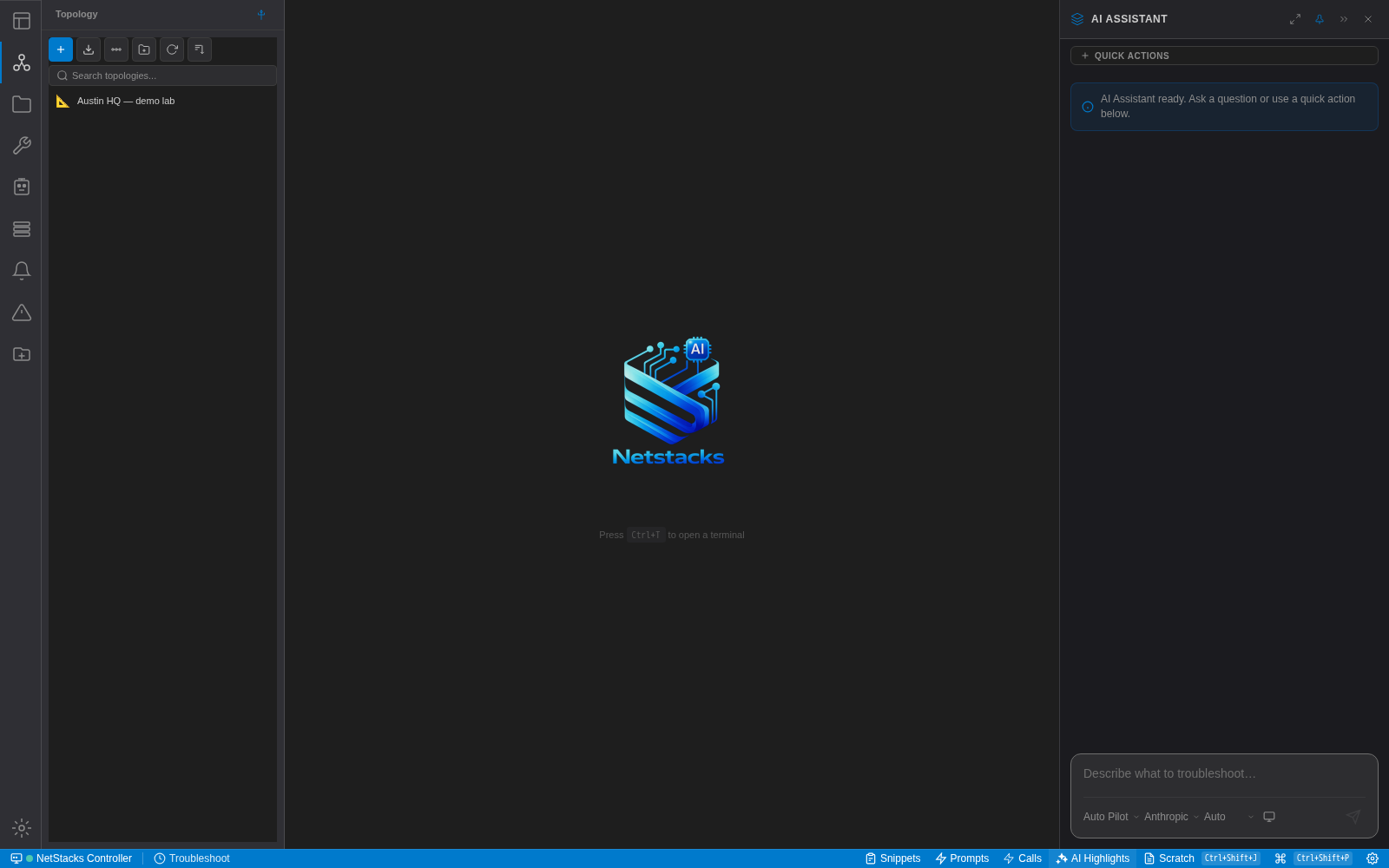Open the bell notifications icon in sidebar
This screenshot has width=1389, height=868.
click(x=22, y=271)
